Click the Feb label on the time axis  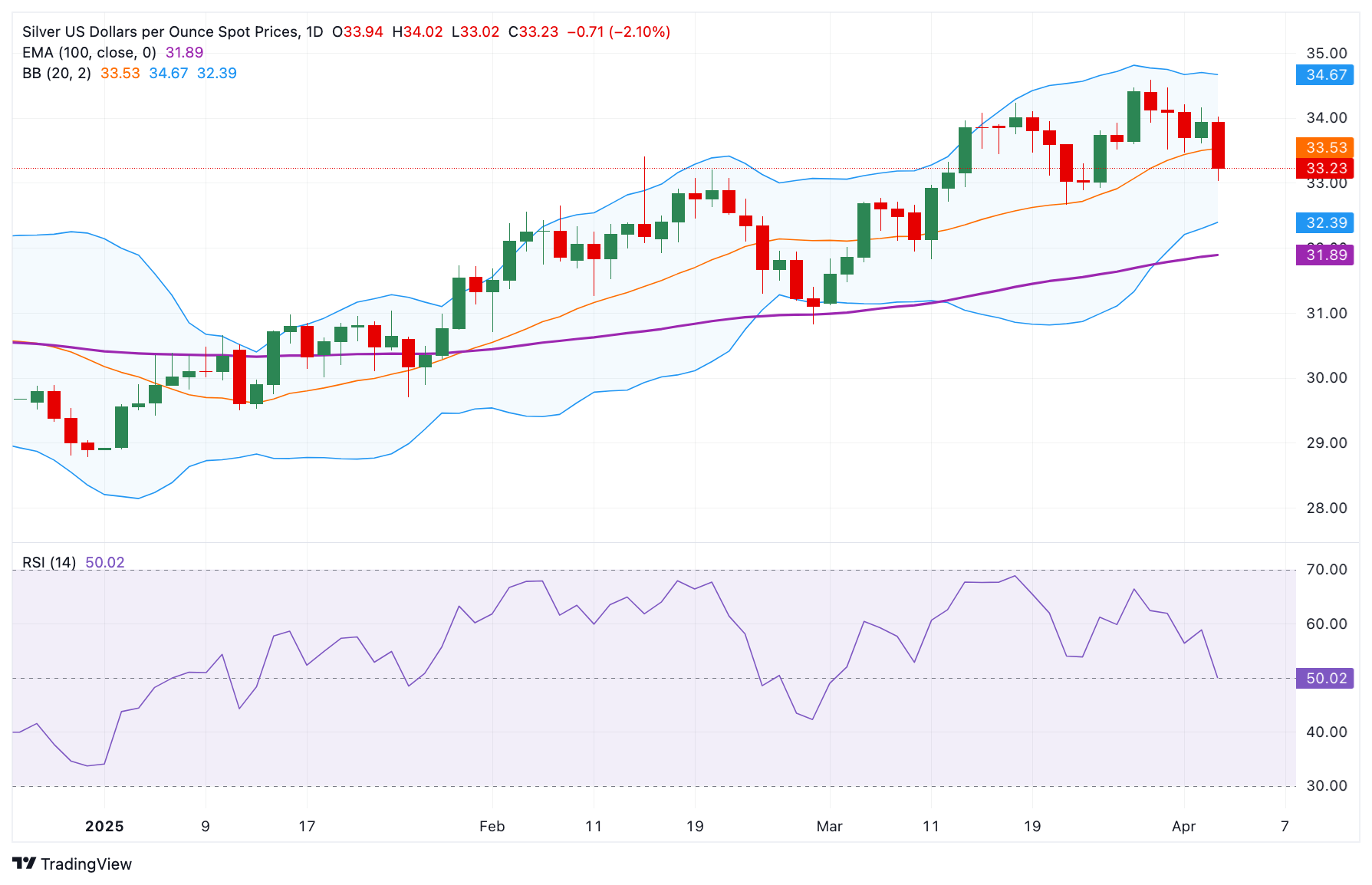click(492, 826)
